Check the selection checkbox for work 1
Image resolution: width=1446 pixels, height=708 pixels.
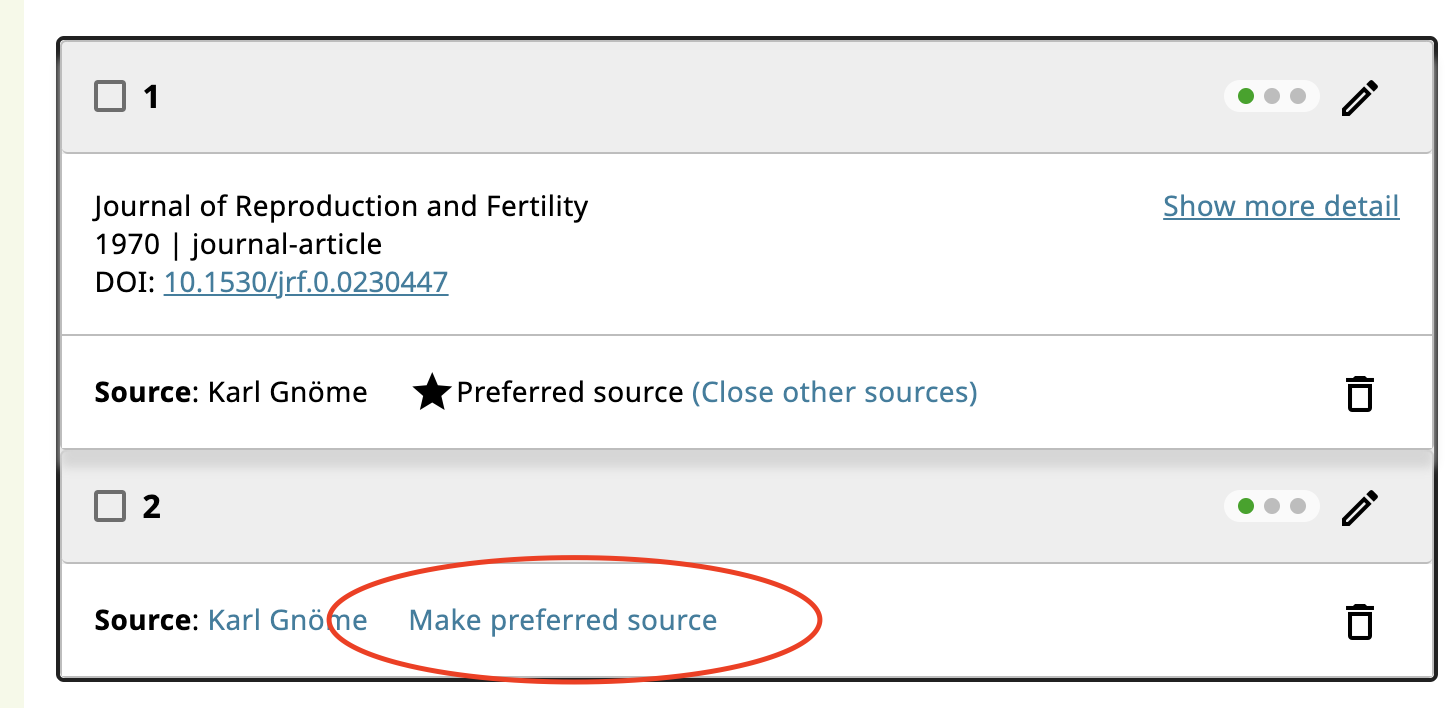(x=110, y=96)
